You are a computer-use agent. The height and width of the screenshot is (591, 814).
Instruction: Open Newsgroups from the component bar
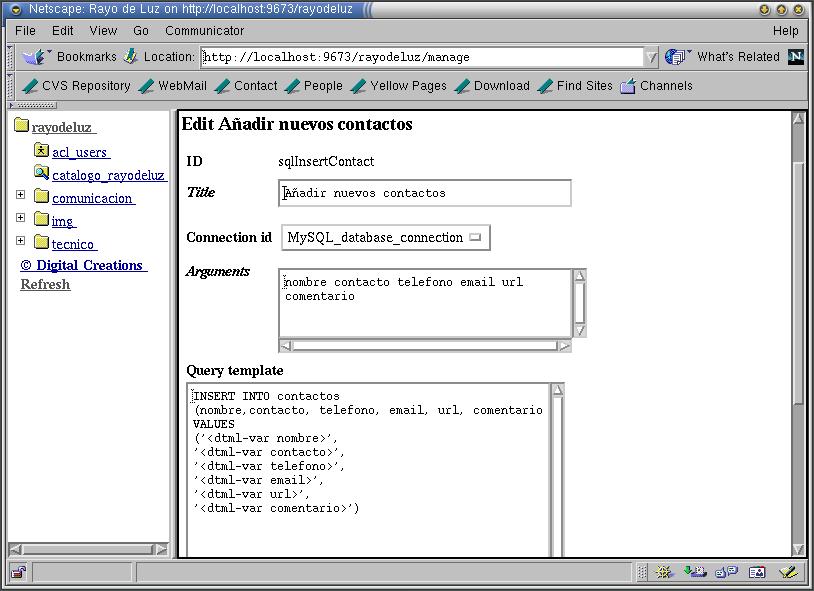pos(726,572)
